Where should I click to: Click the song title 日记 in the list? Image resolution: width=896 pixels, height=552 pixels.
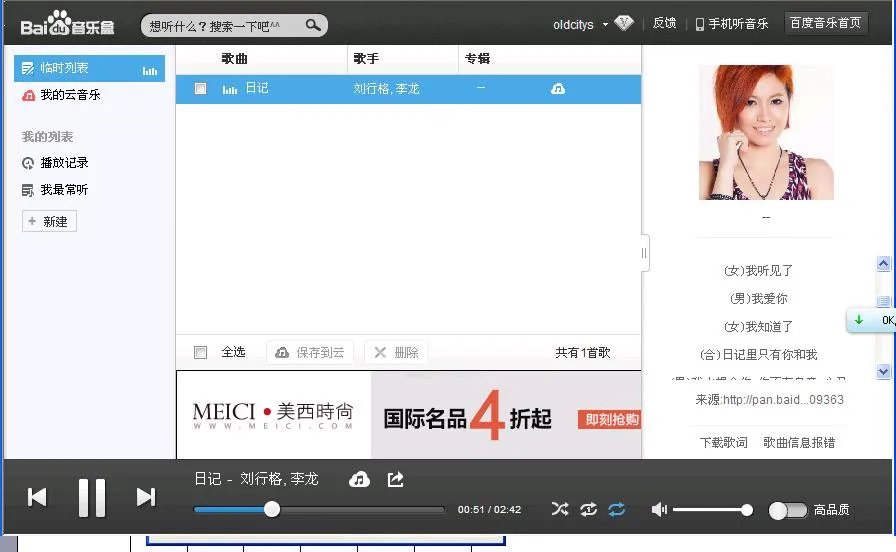point(257,88)
